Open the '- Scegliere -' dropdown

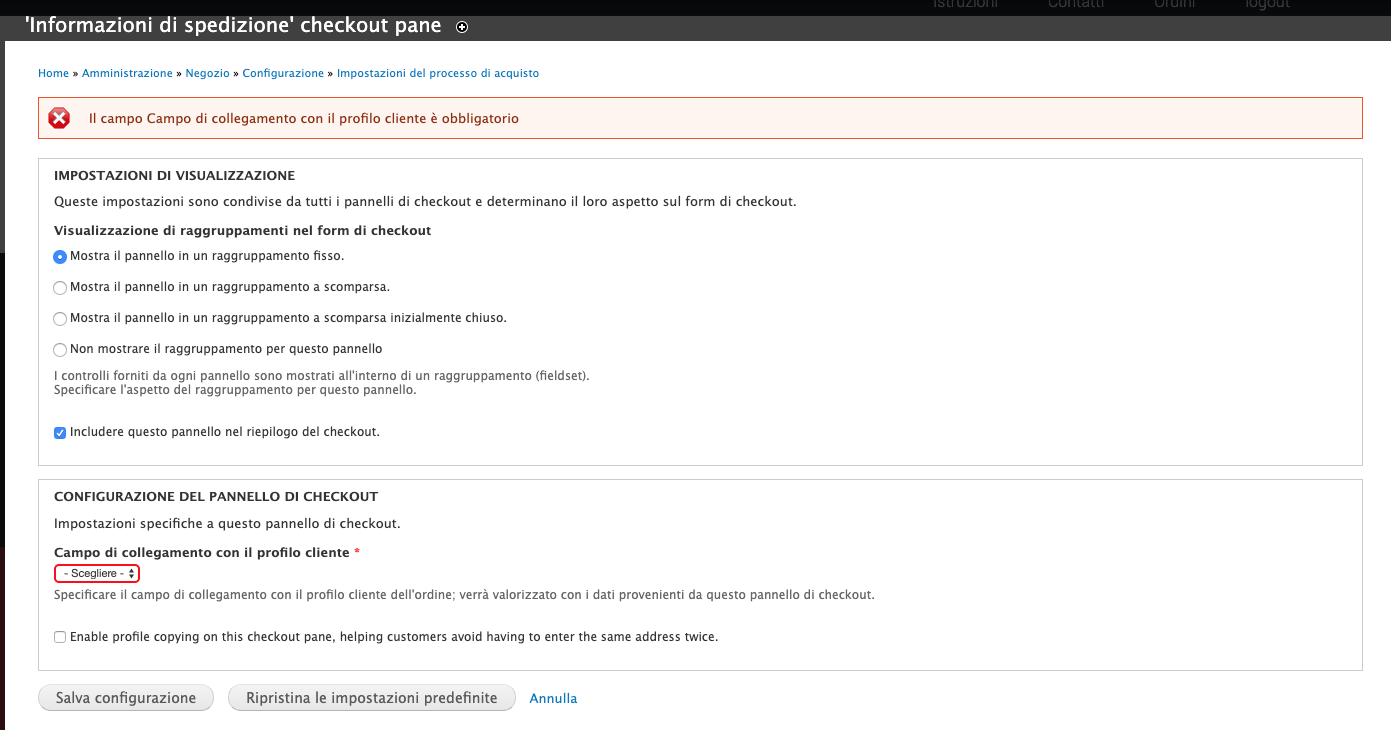(97, 573)
